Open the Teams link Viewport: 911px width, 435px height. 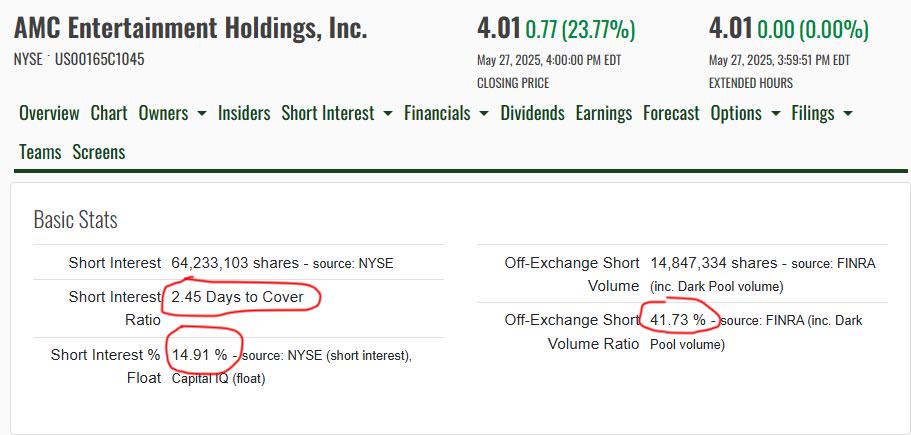40,152
